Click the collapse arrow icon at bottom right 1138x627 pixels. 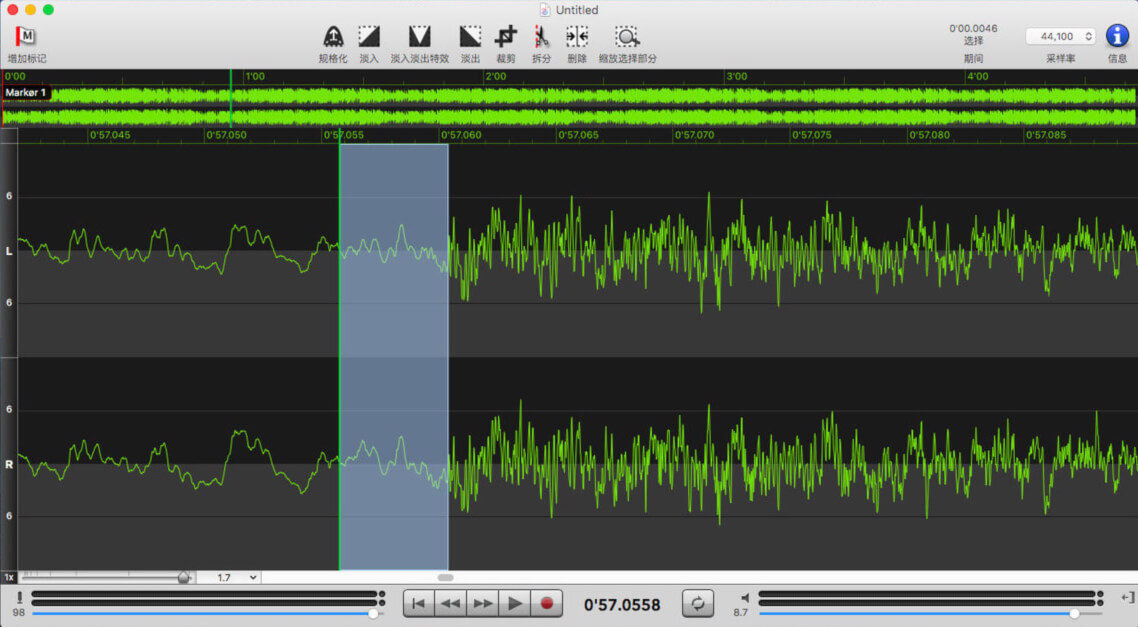pos(1127,597)
